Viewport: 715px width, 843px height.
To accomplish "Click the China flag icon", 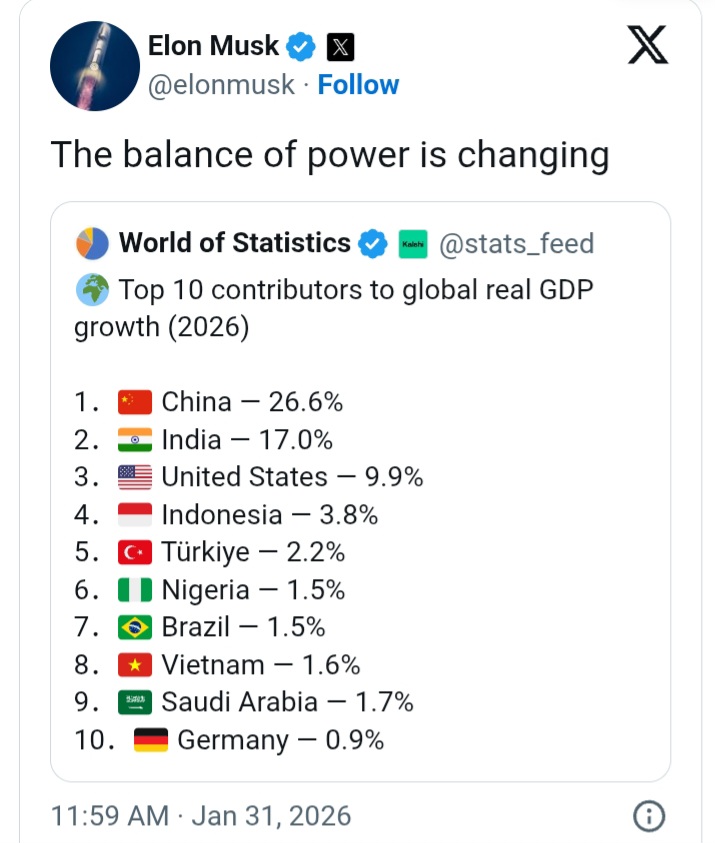I will coord(134,402).
